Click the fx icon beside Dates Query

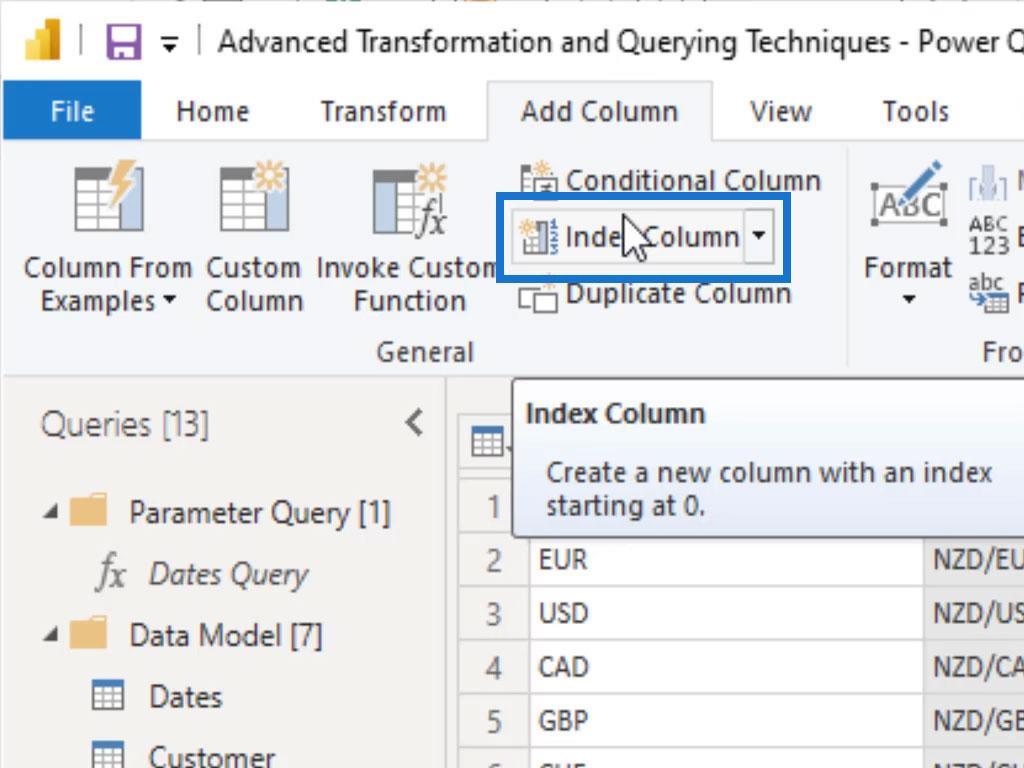click(110, 573)
